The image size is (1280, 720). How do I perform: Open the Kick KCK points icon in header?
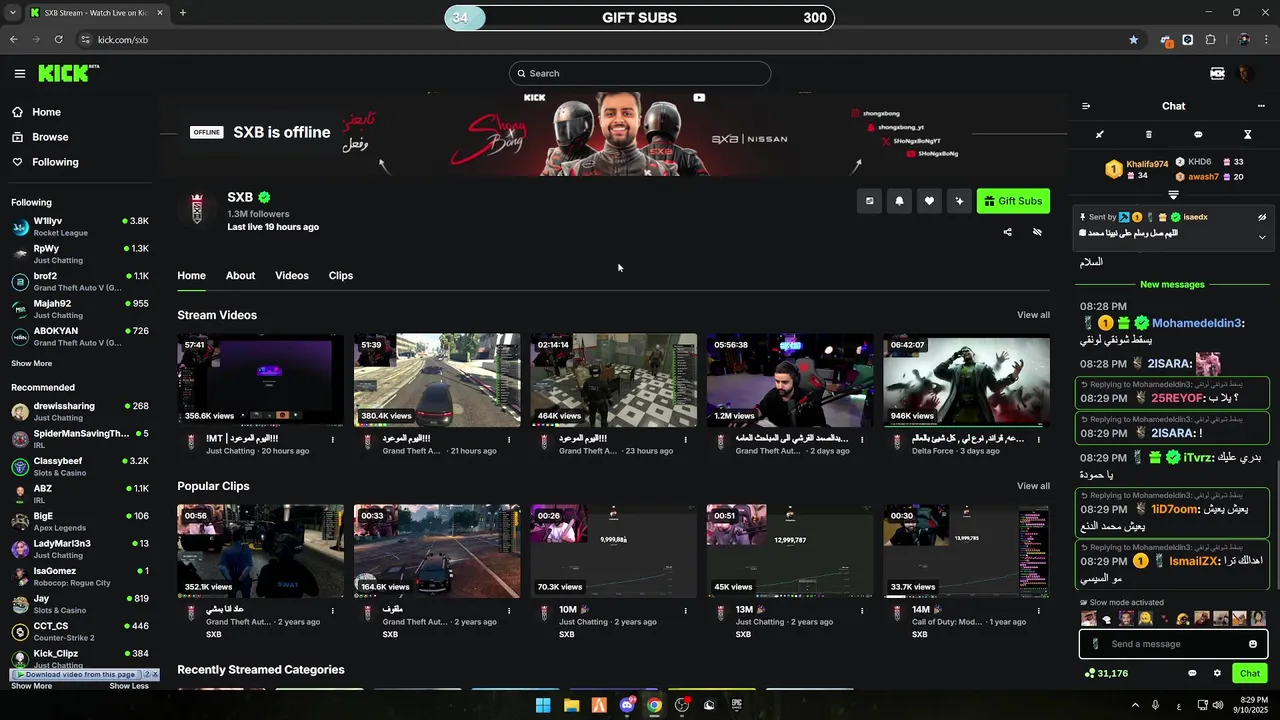click(1217, 73)
